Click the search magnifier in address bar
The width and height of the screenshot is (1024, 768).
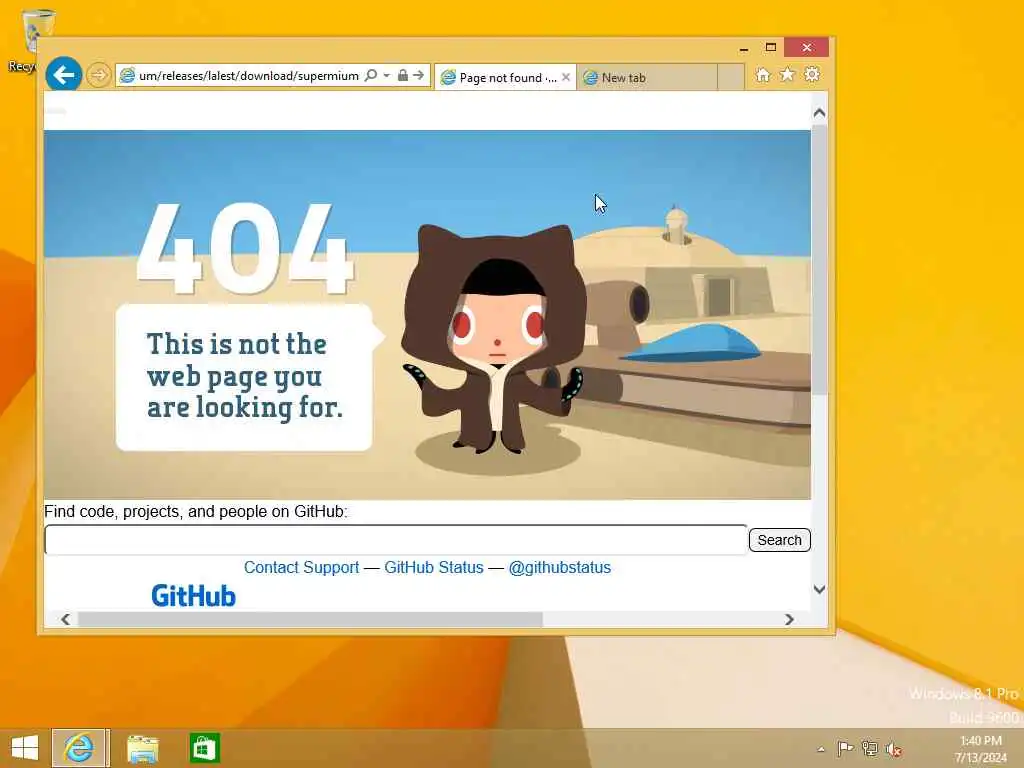[x=371, y=75]
